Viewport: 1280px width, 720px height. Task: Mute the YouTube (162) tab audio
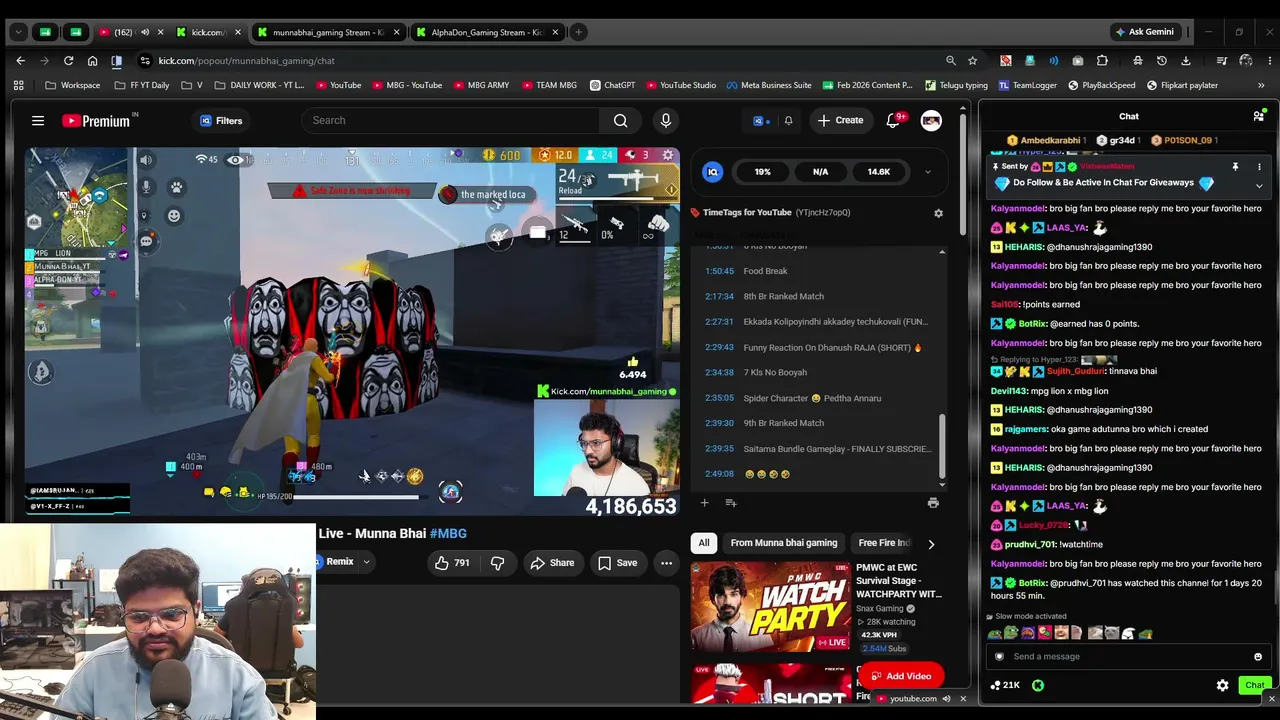(145, 32)
